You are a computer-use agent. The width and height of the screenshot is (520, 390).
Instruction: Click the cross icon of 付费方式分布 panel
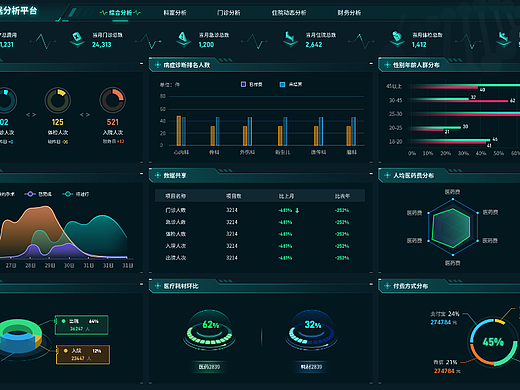coord(387,286)
